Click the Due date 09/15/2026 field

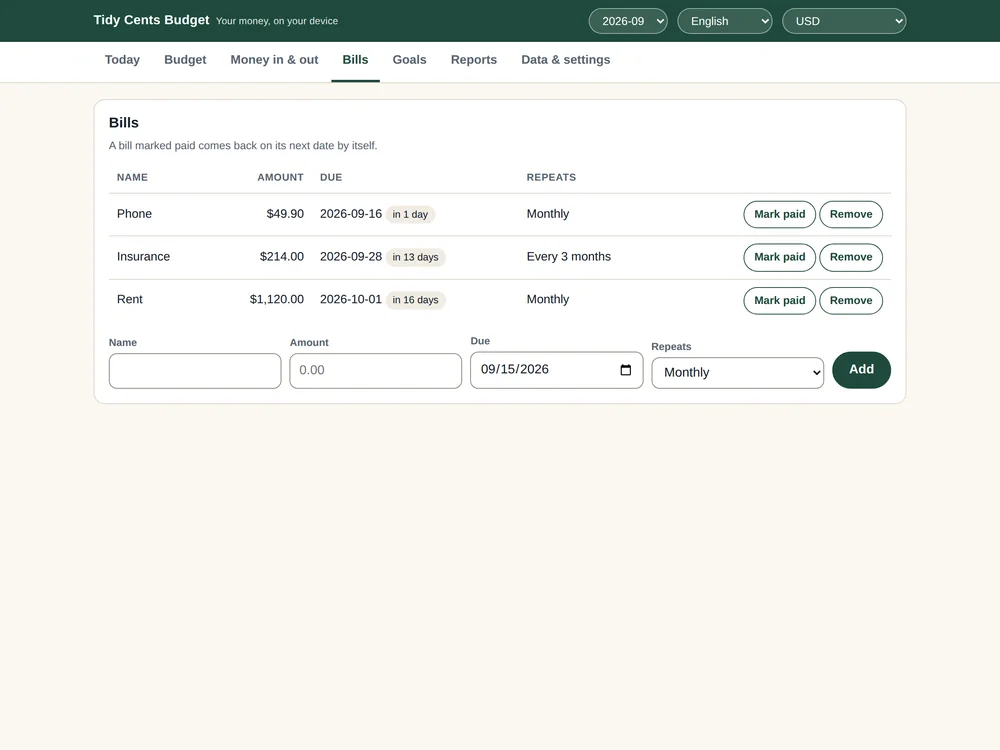(556, 370)
